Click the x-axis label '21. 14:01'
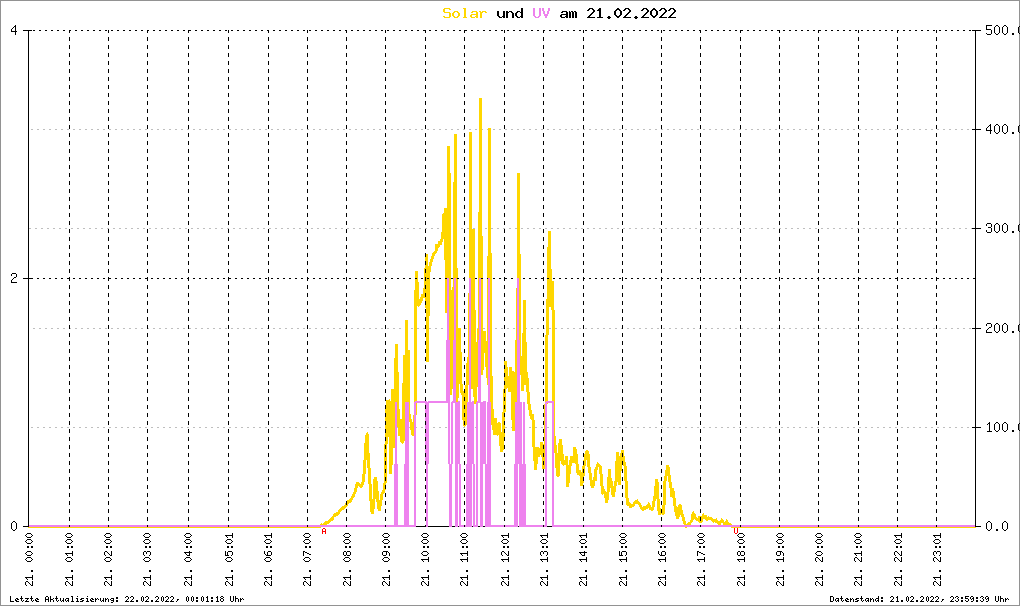The width and height of the screenshot is (1020, 606). tap(584, 560)
